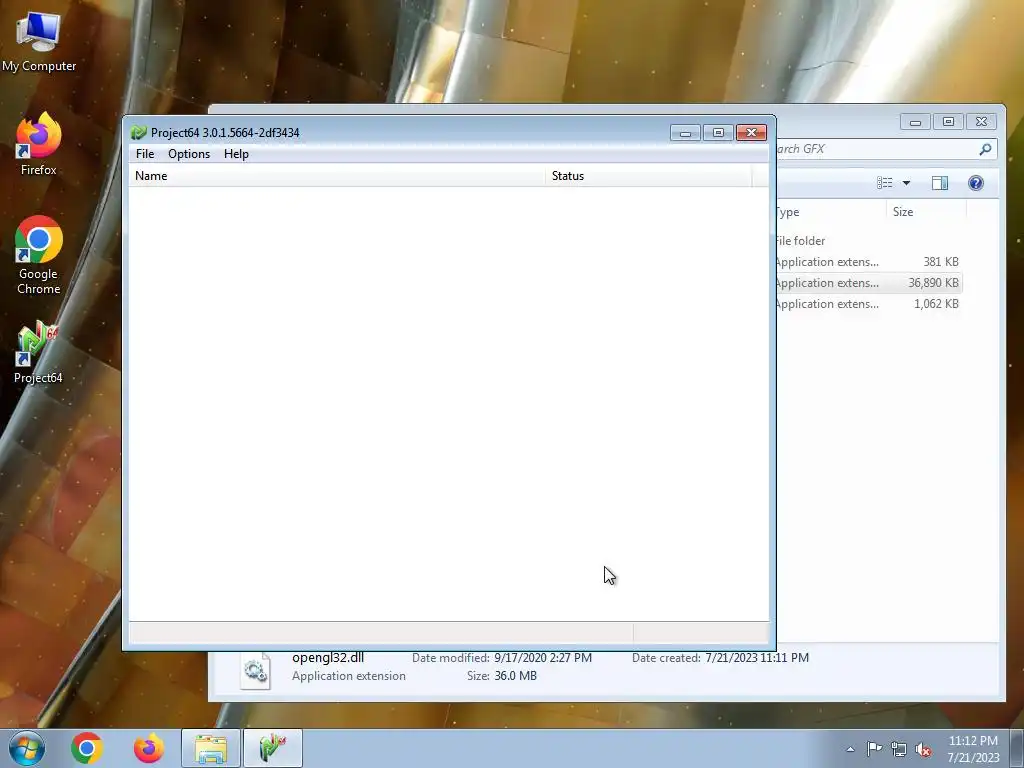Image resolution: width=1024 pixels, height=768 pixels.
Task: Select the Google Chrome desktop shortcut
Action: point(39,255)
